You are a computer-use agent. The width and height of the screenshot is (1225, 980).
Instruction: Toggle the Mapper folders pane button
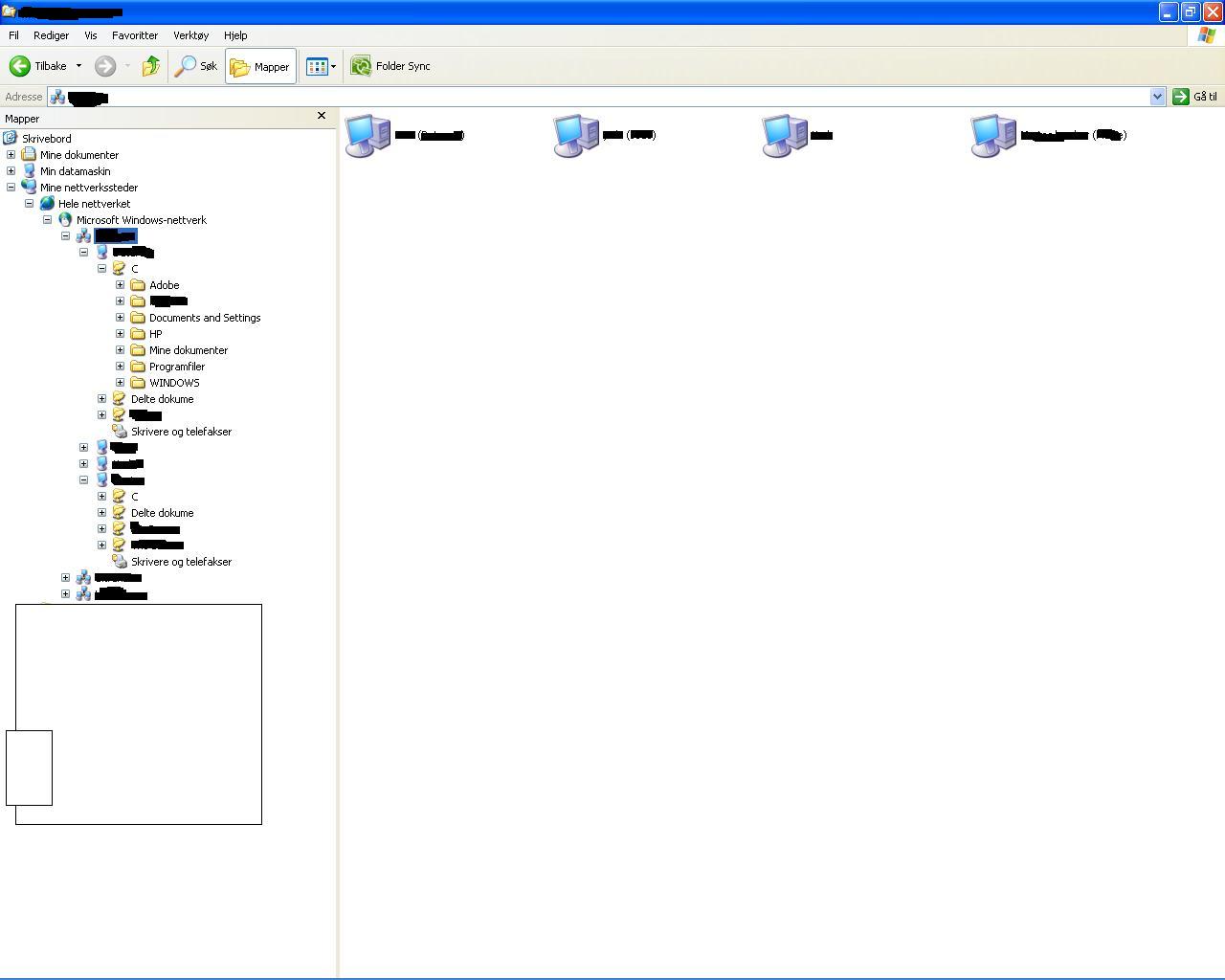coord(260,66)
